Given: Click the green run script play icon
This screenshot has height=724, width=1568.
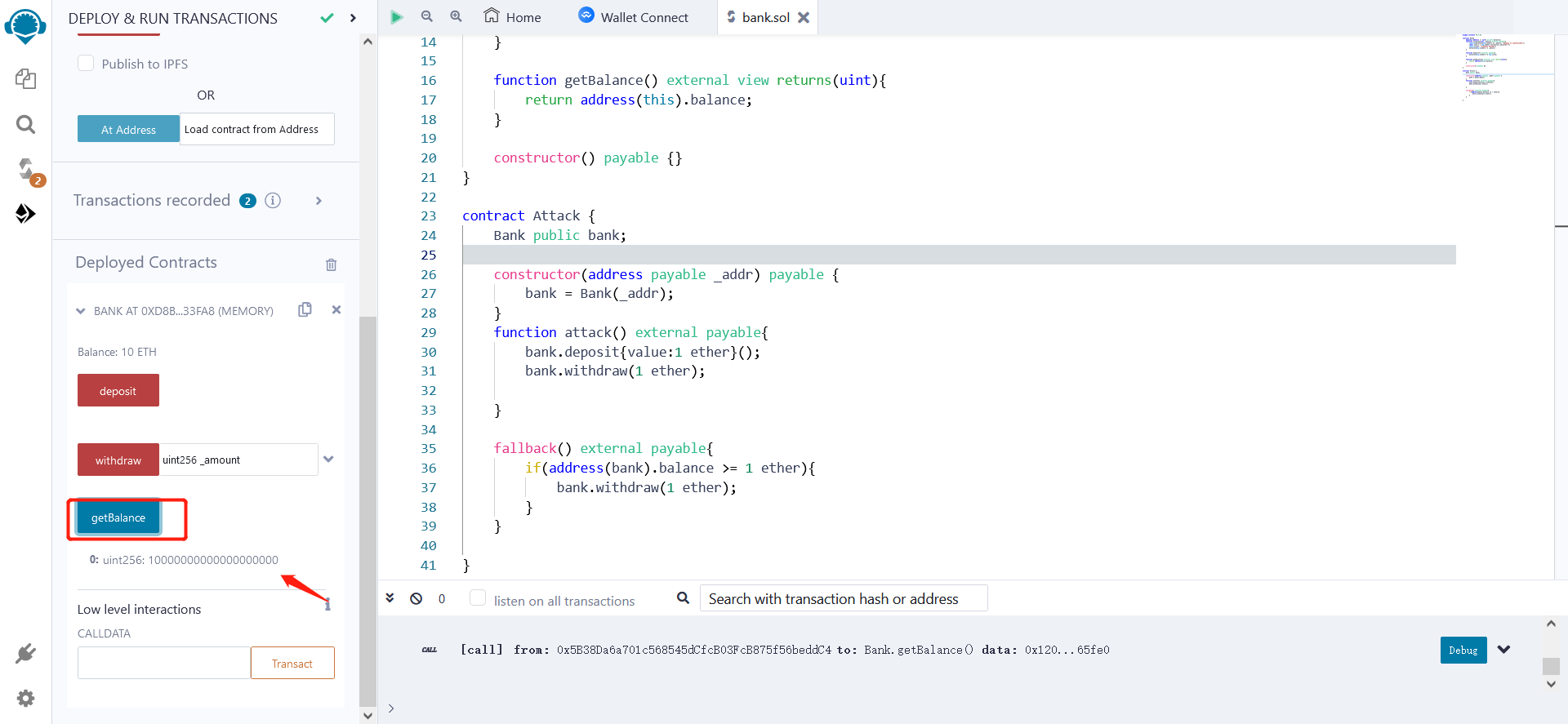Looking at the screenshot, I should [x=397, y=17].
